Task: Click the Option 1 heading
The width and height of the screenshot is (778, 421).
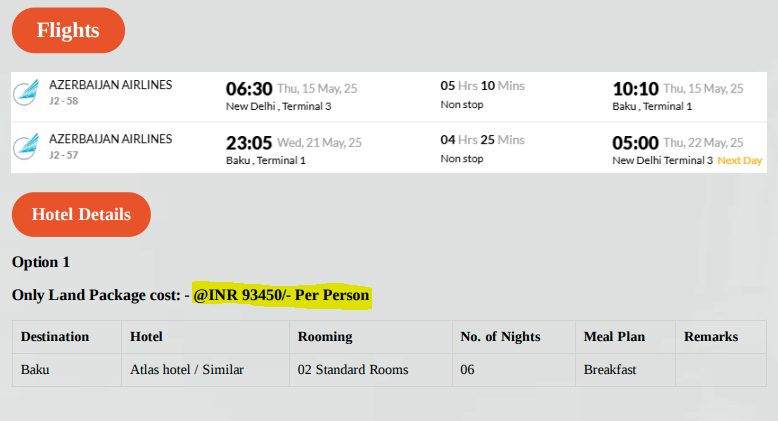Action: tap(41, 262)
